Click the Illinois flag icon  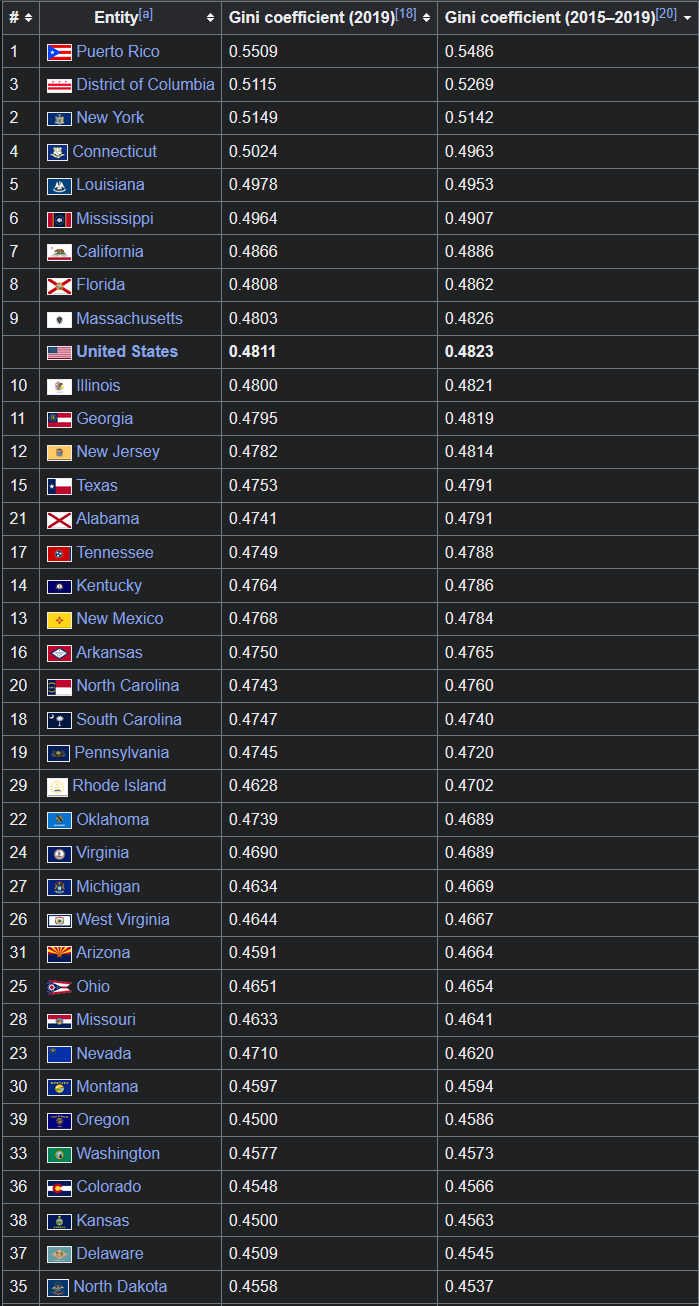[x=59, y=386]
